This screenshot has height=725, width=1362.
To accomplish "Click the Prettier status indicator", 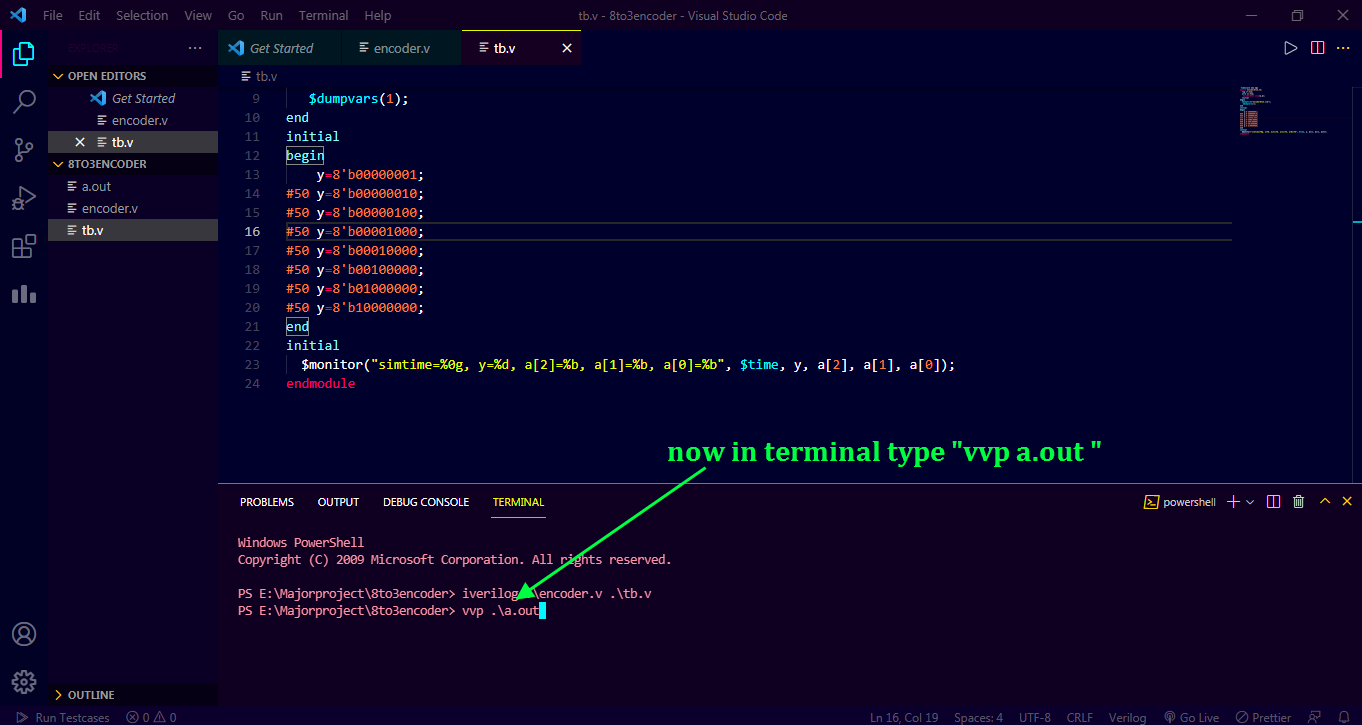I will click(1263, 717).
